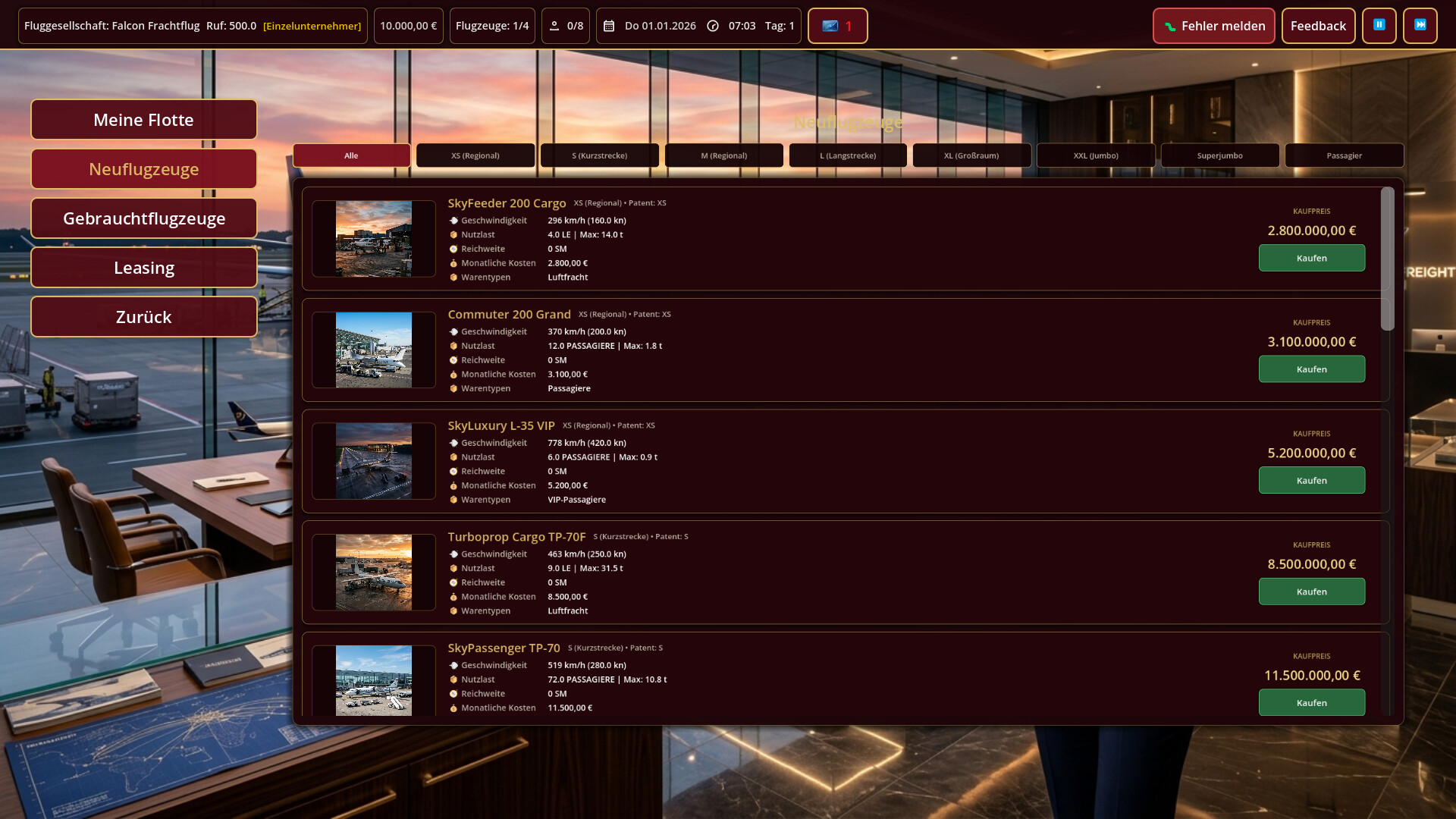Buy the Turboprop Cargo TP-70F
1456x819 pixels.
click(x=1312, y=592)
